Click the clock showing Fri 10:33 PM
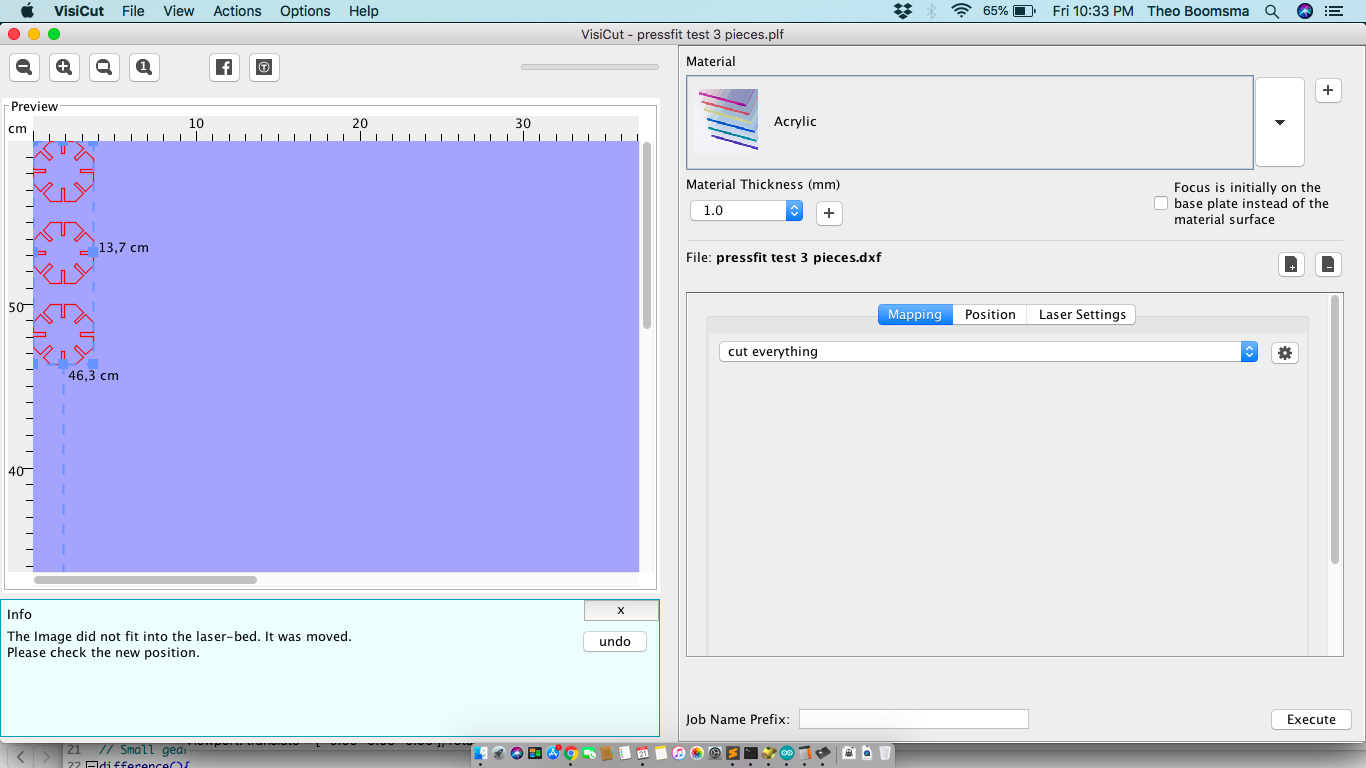The image size is (1366, 768). (x=1093, y=11)
